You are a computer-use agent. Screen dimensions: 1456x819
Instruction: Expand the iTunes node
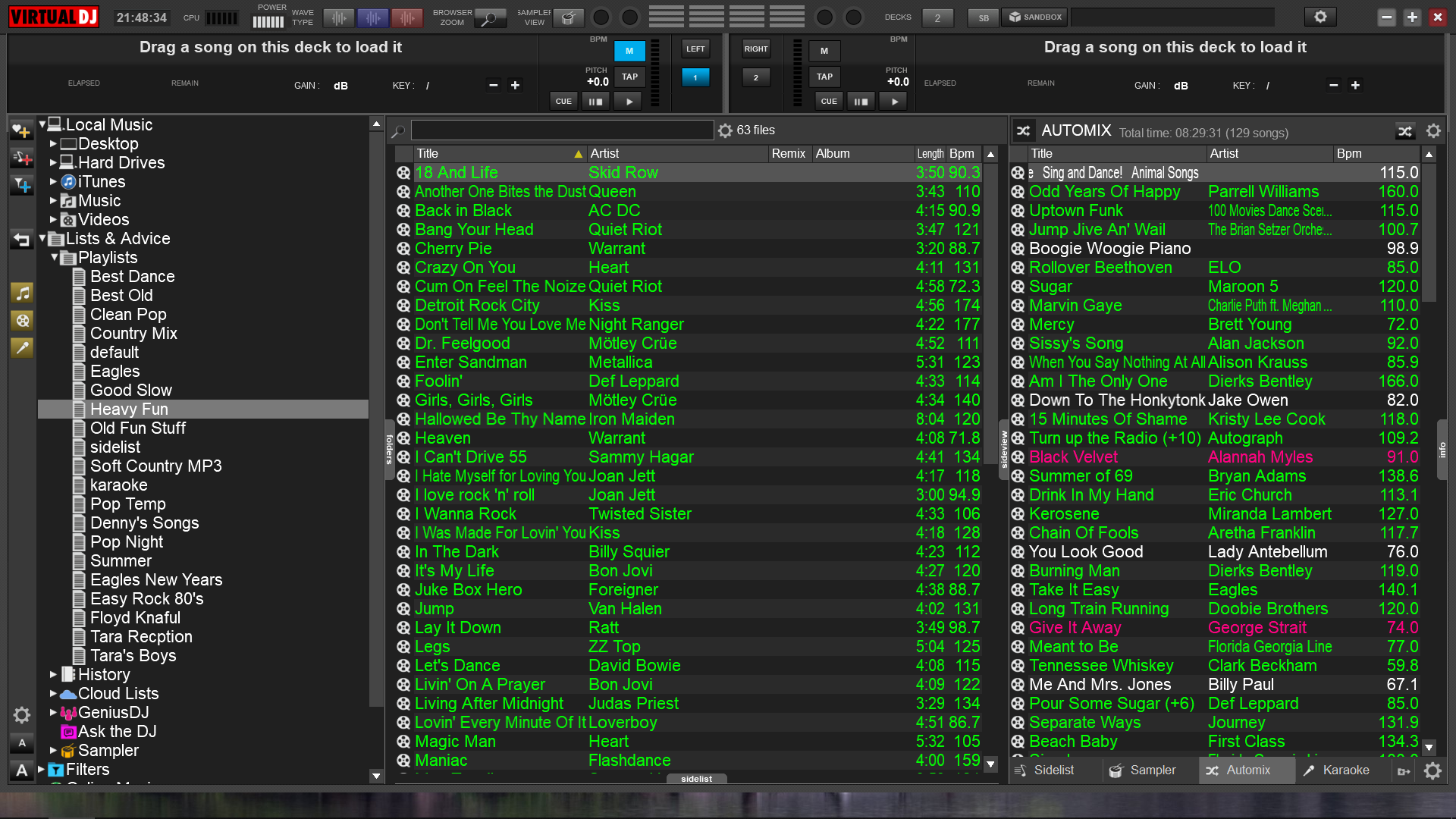pos(53,181)
